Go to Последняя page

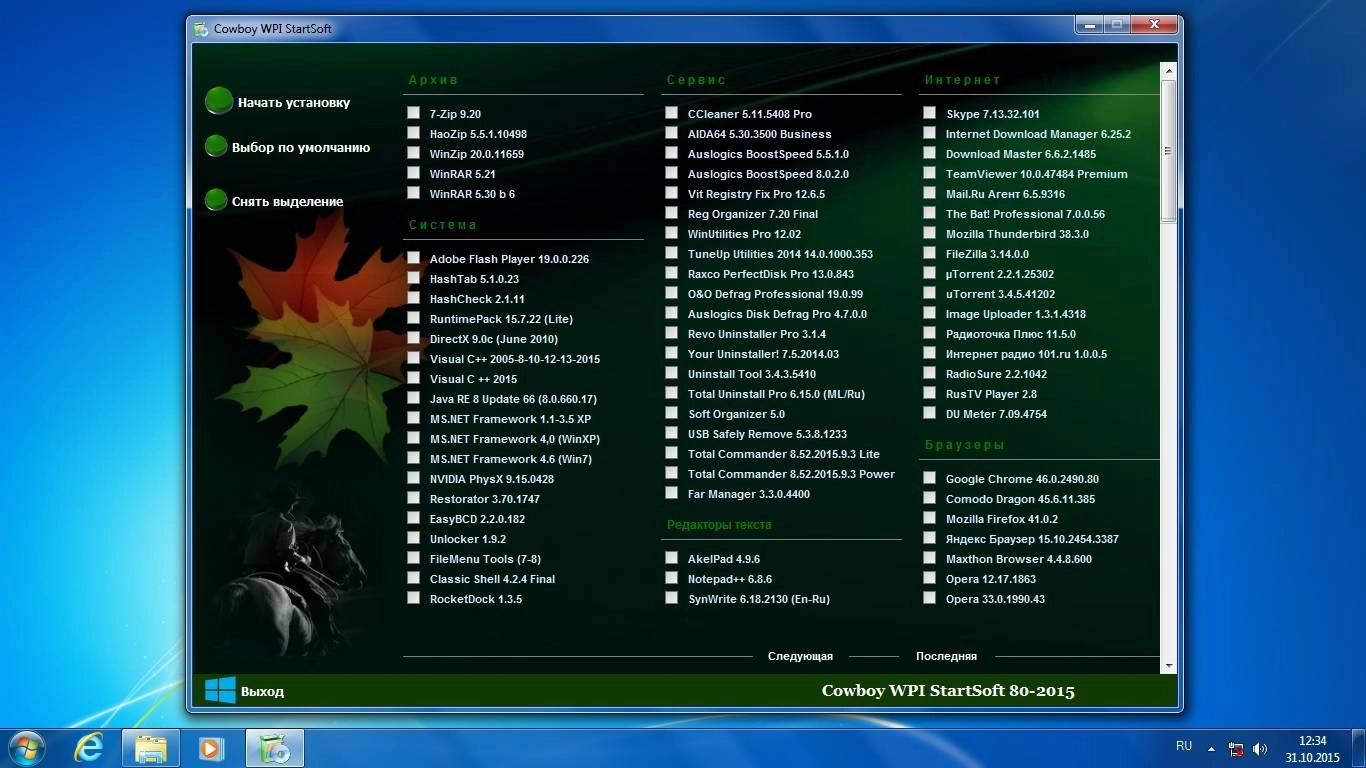click(946, 656)
